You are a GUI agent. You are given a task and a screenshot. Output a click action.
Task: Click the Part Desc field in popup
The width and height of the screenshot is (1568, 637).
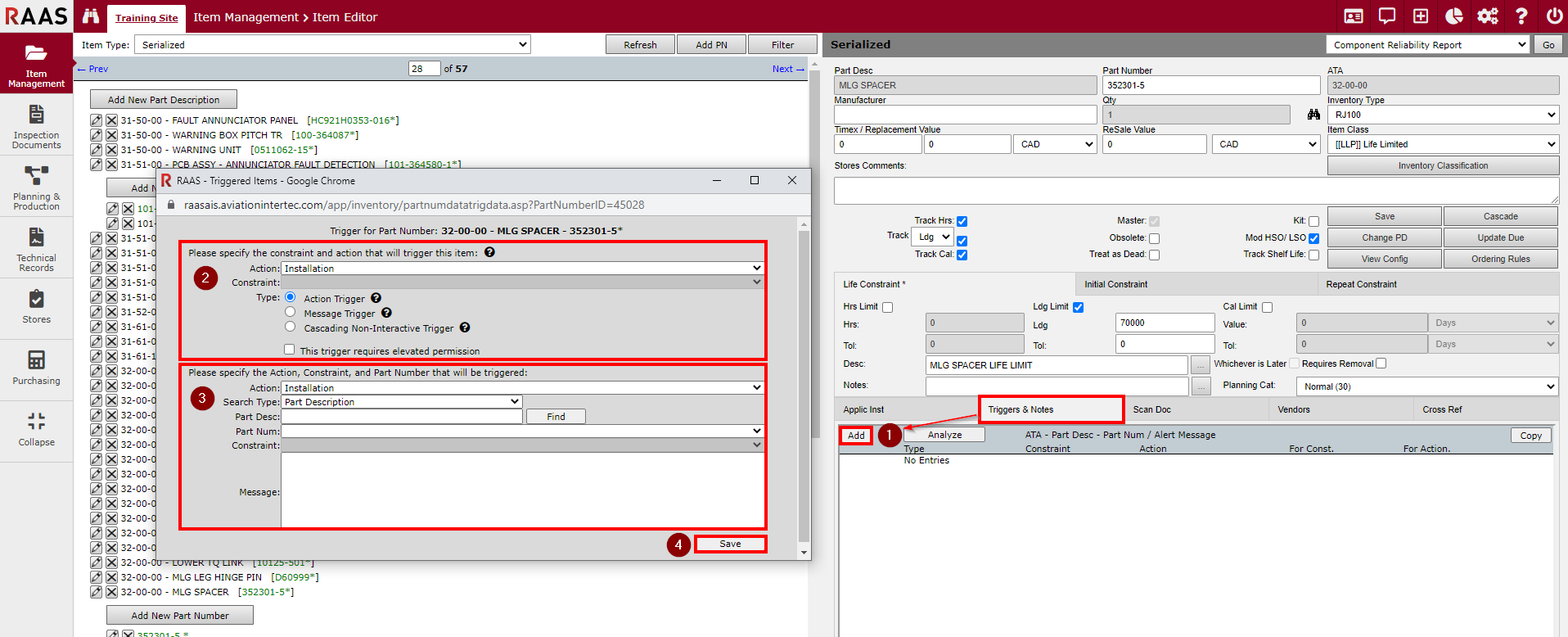click(401, 417)
